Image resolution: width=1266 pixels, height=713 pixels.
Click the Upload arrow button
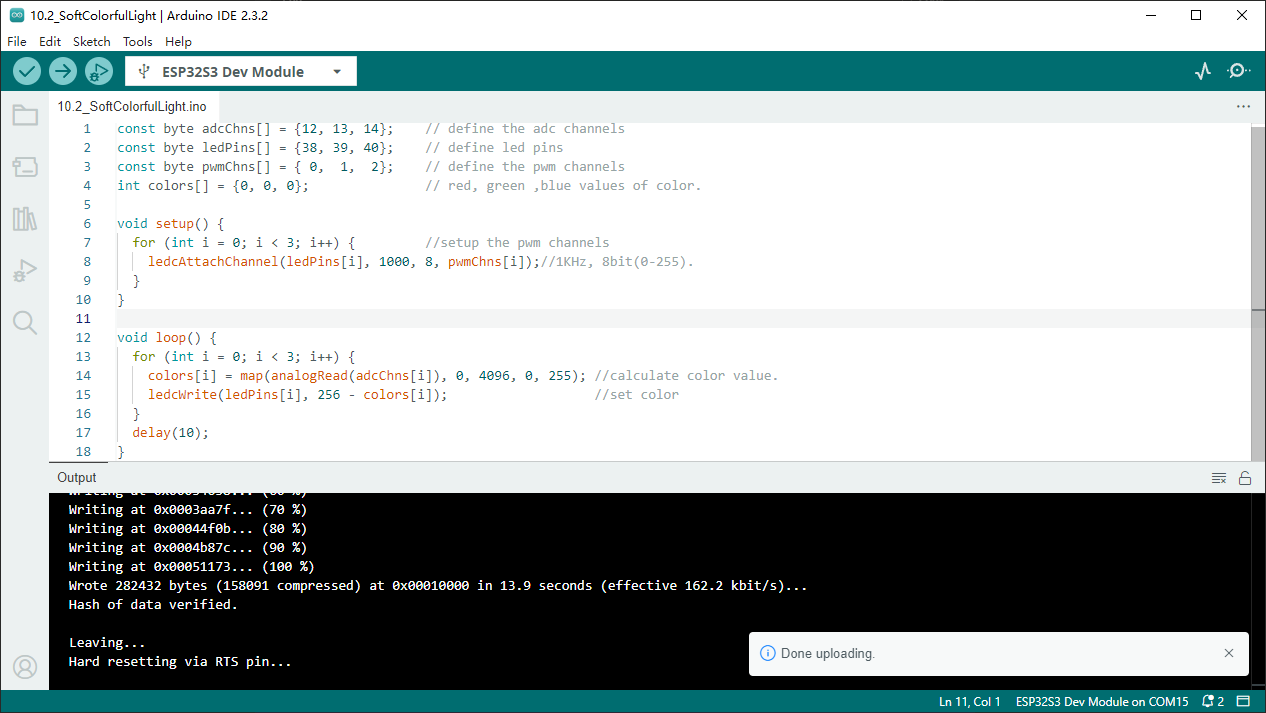[x=63, y=71]
